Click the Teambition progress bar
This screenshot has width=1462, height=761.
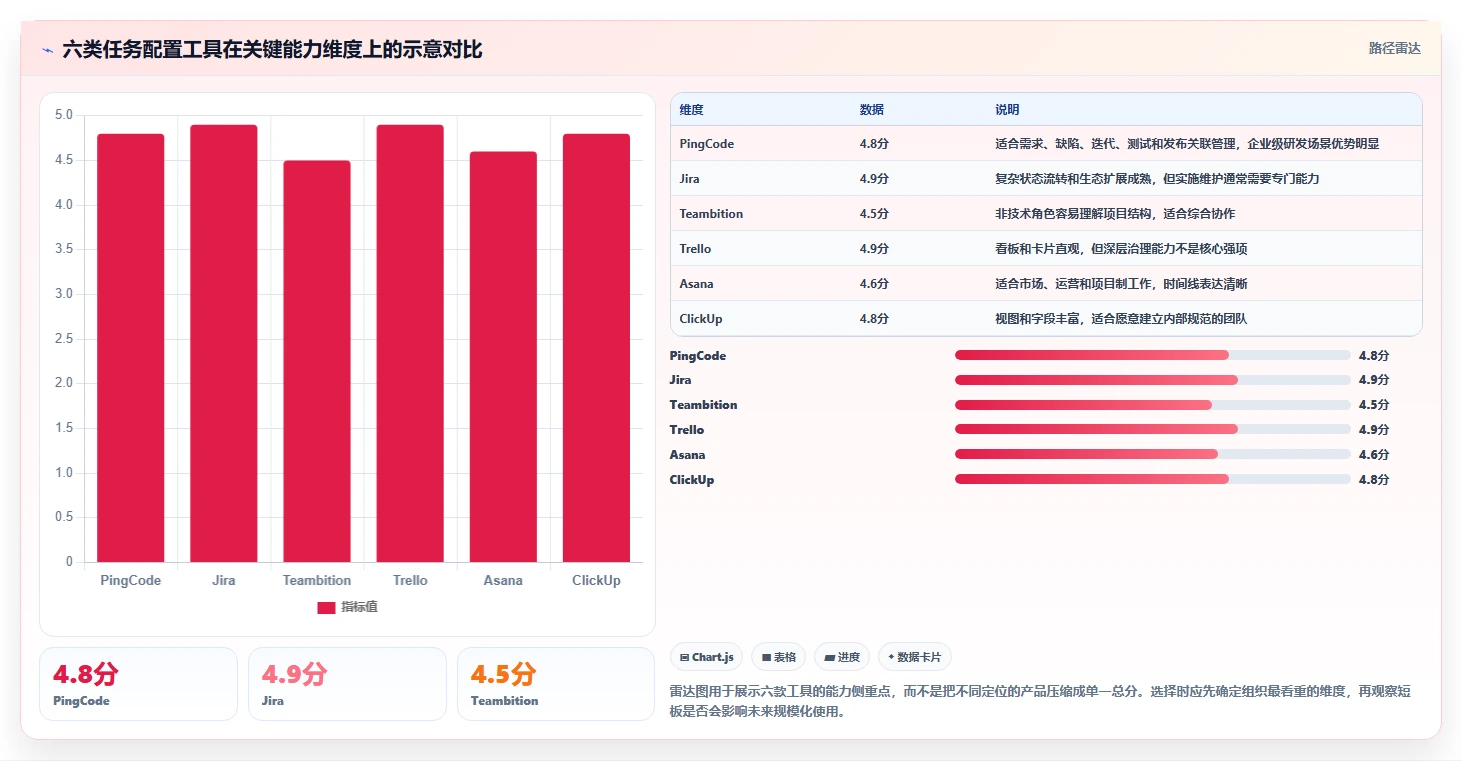[x=1153, y=405]
